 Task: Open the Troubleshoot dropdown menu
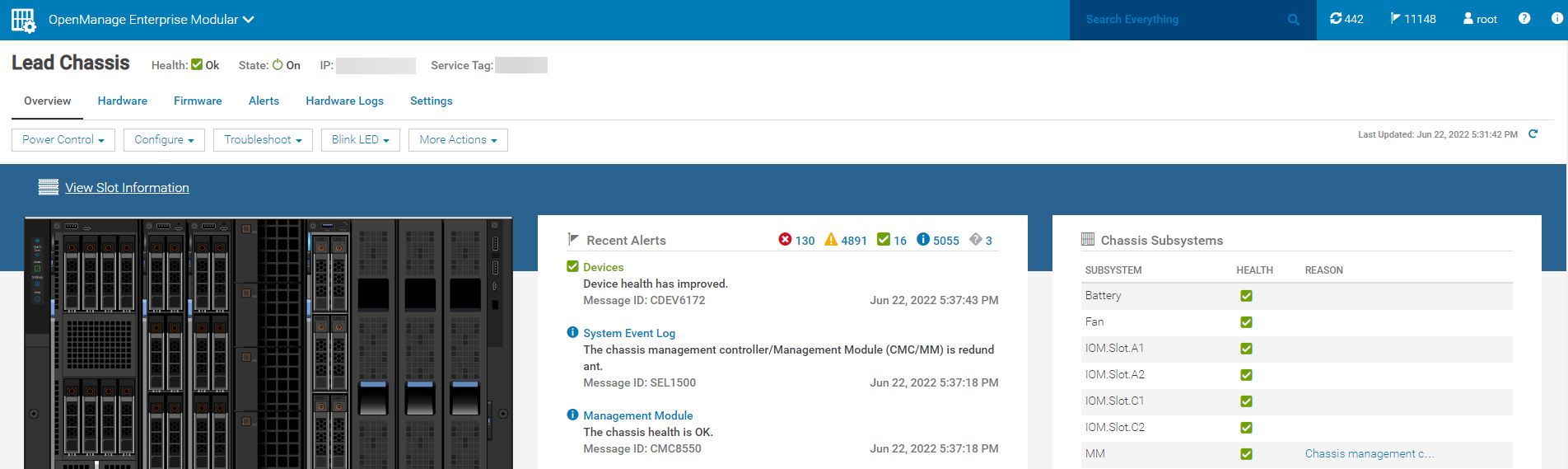click(263, 140)
